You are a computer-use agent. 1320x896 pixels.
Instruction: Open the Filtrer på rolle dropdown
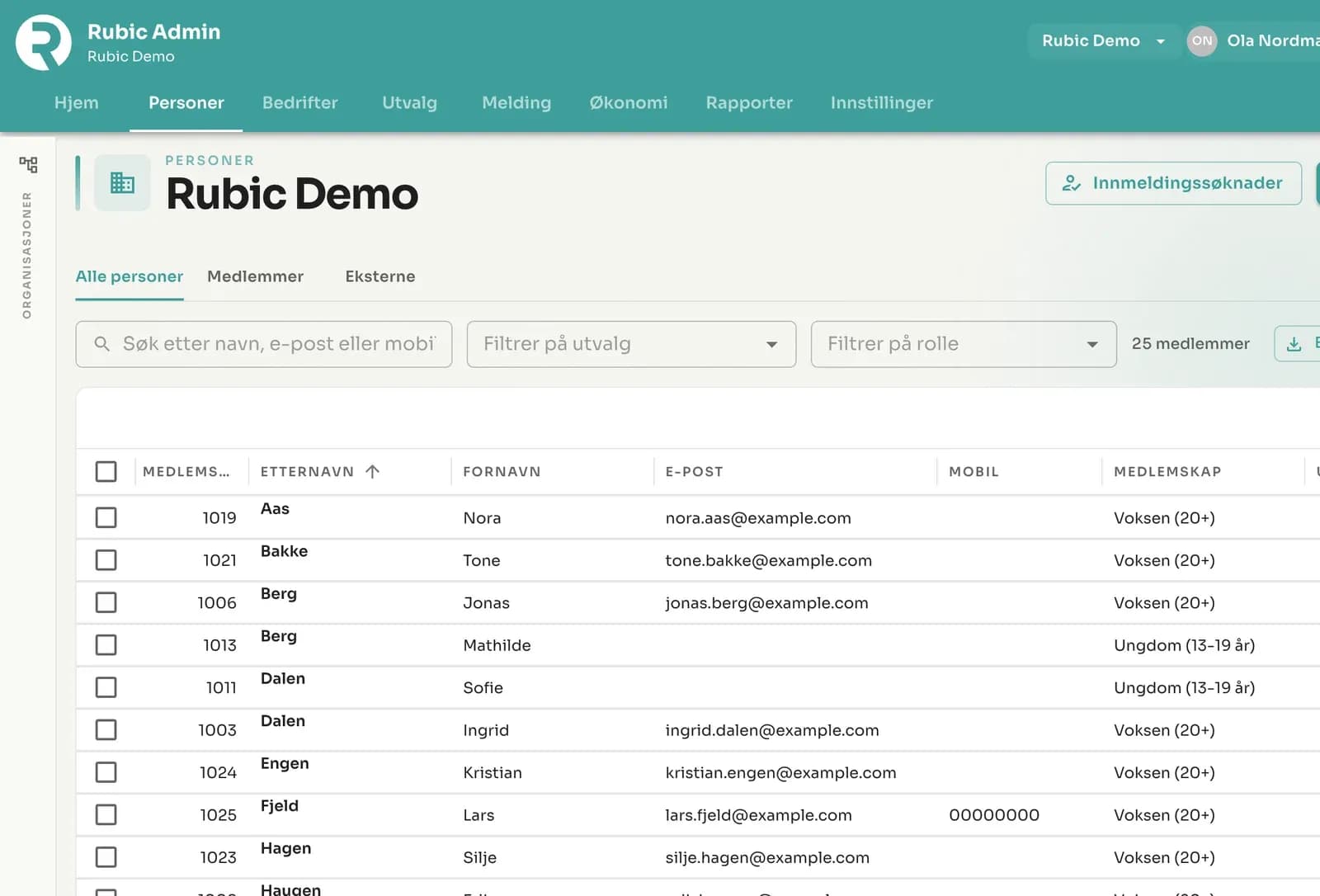(964, 344)
